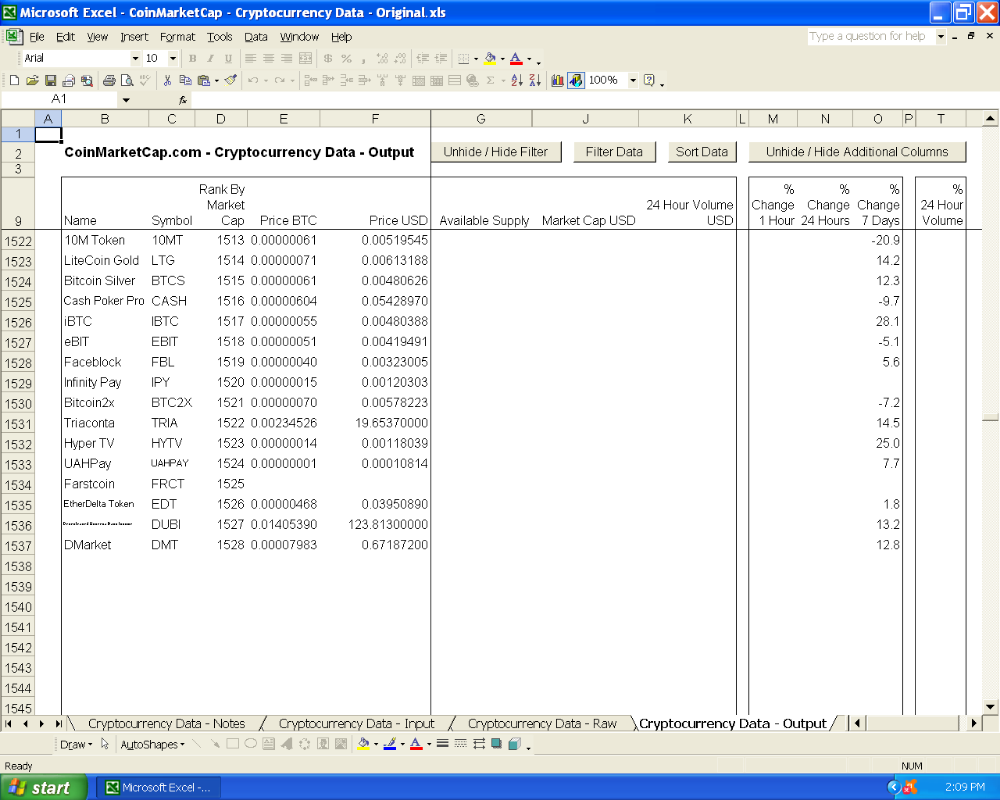1000x800 pixels.
Task: Click the Windows start button
Action: pyautogui.click(x=43, y=788)
